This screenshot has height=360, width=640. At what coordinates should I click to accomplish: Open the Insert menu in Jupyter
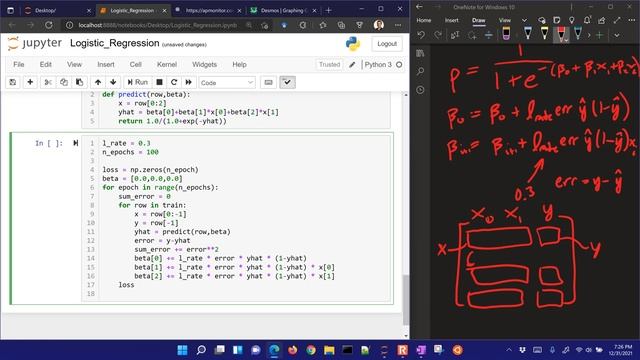[106, 64]
